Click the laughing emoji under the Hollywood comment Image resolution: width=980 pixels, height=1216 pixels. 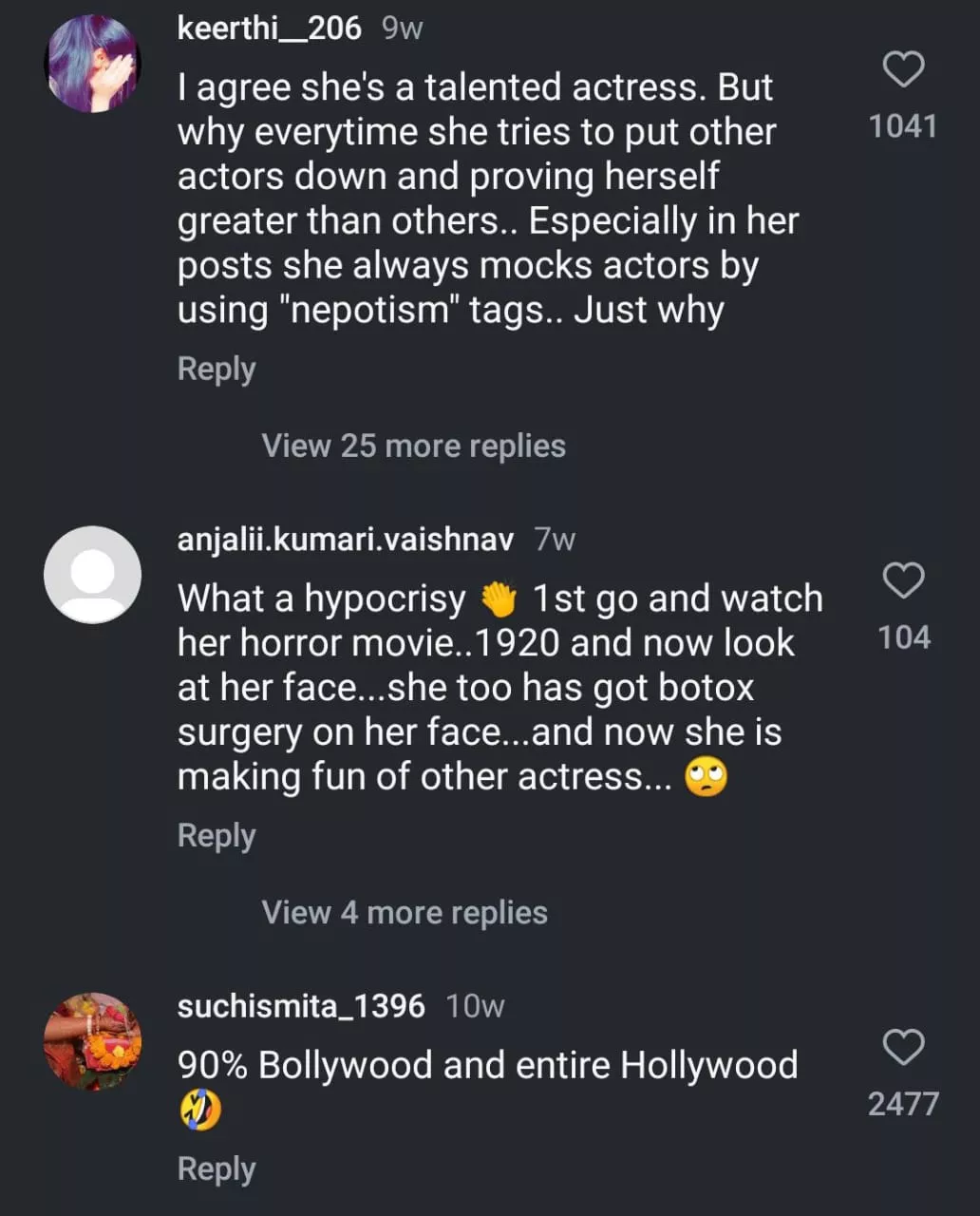[199, 1110]
